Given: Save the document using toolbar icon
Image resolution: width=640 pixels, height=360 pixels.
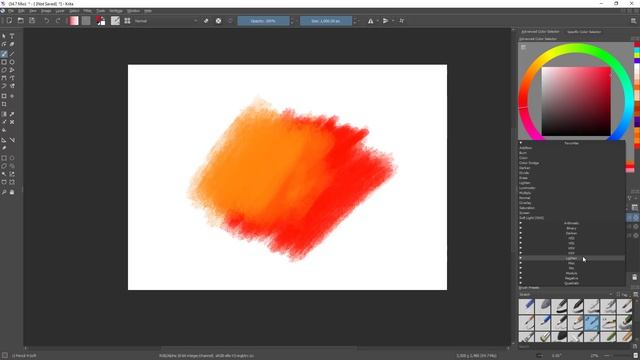Looking at the screenshot, I should 32,20.
